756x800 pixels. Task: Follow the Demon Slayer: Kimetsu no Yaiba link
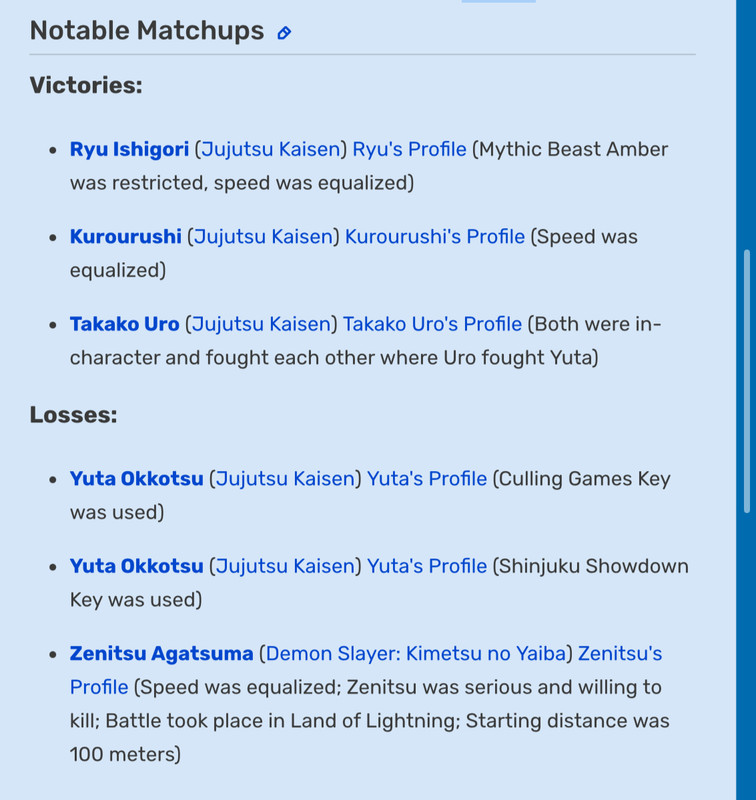pyautogui.click(x=416, y=654)
